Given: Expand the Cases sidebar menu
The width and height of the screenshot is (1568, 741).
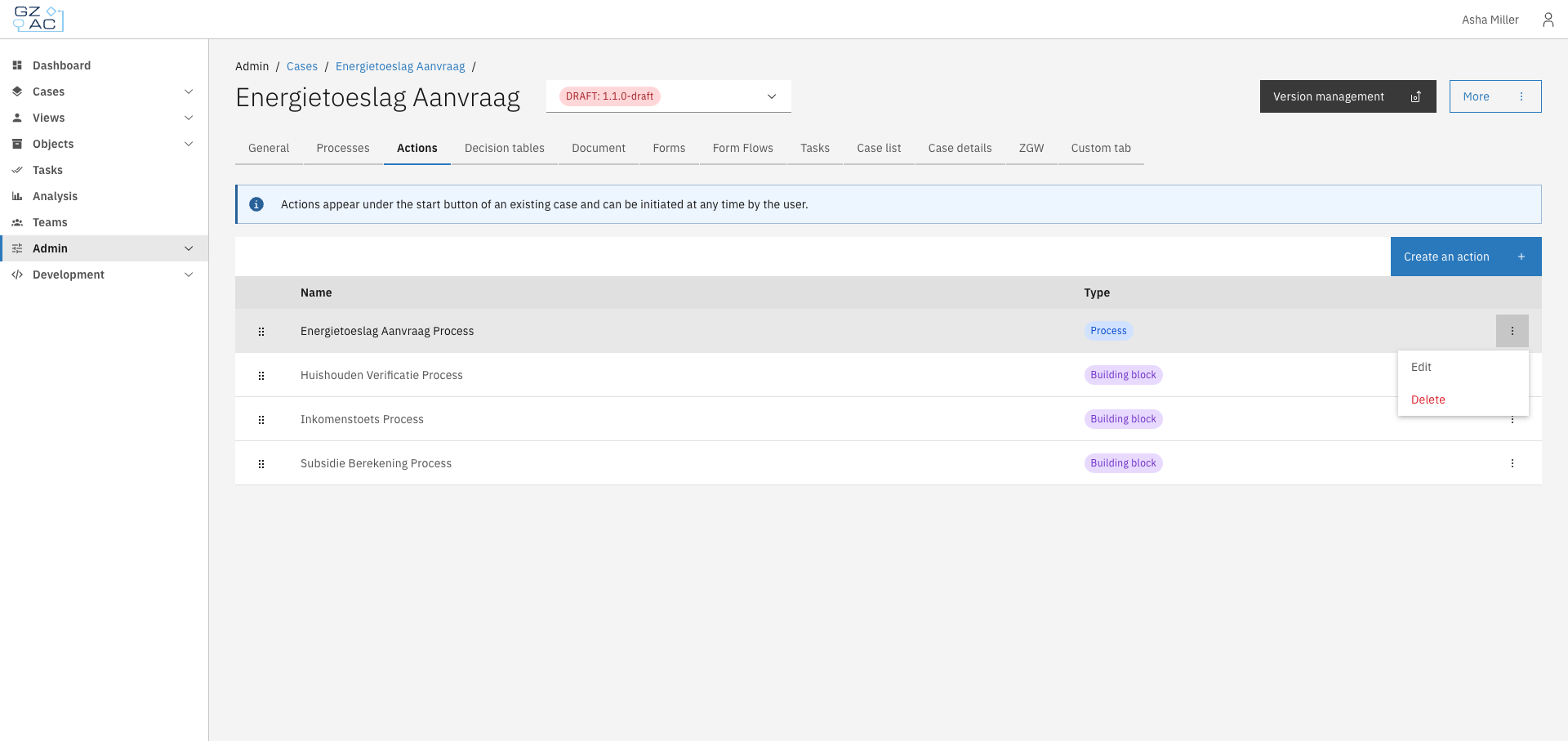Looking at the screenshot, I should coord(189,92).
